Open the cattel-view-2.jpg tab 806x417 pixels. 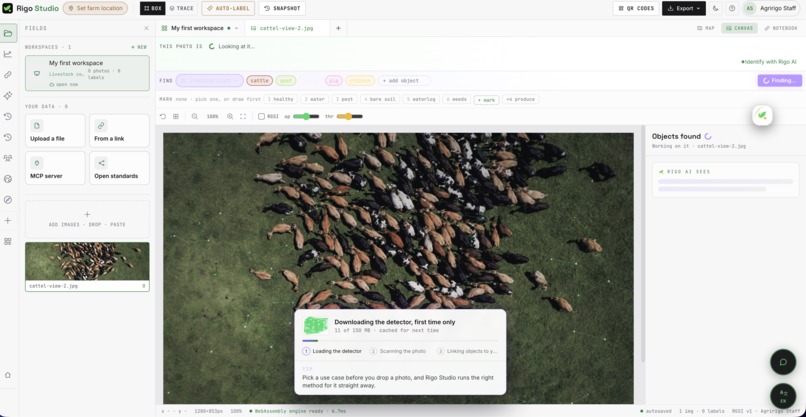[287, 28]
